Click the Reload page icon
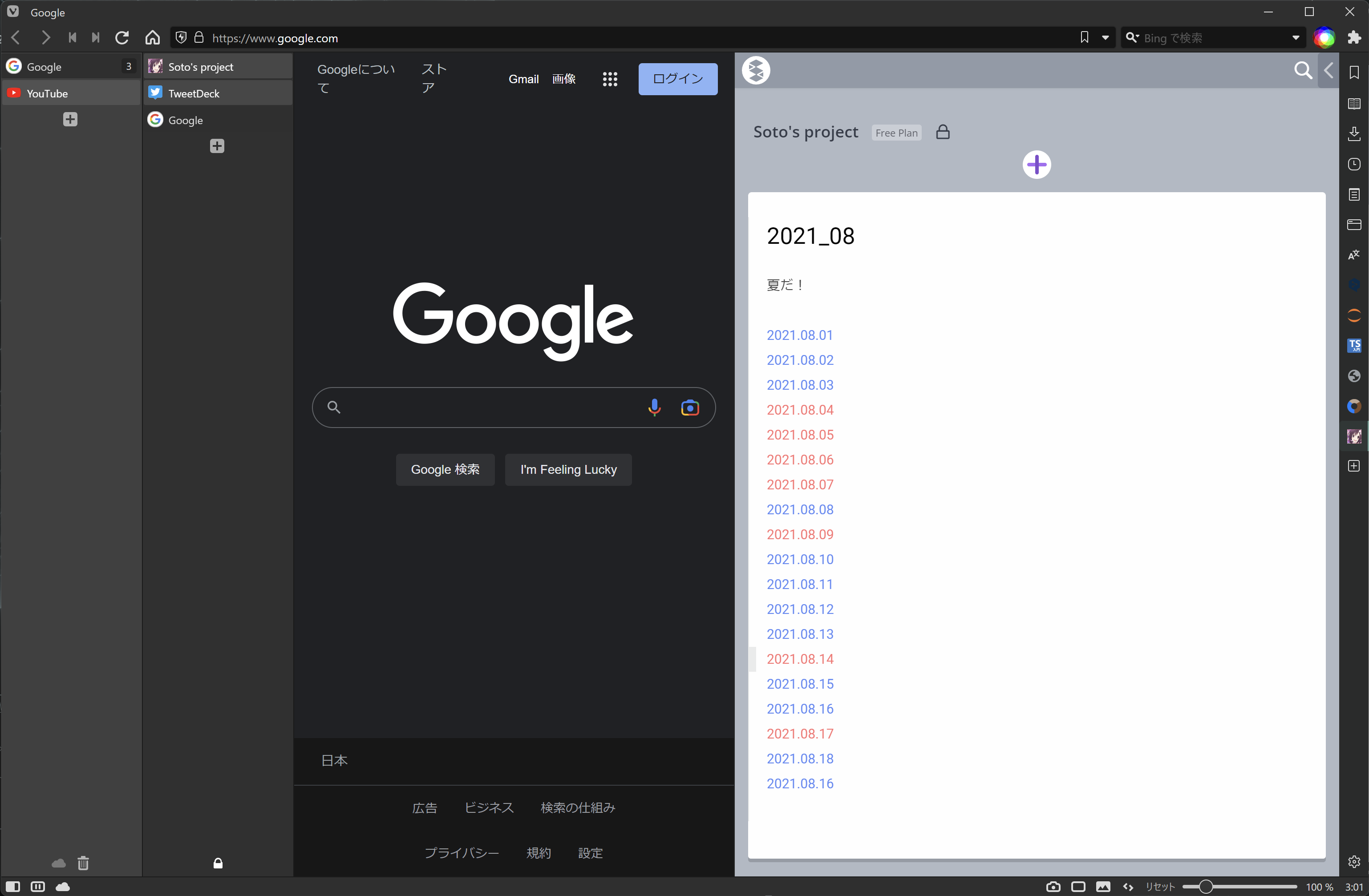This screenshot has width=1369, height=896. [122, 38]
